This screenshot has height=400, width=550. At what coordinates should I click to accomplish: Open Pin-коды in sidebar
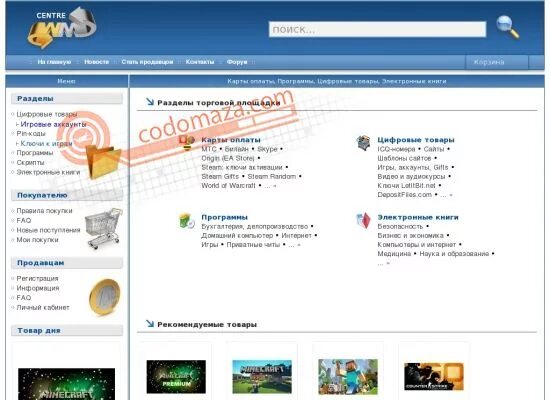(x=31, y=134)
